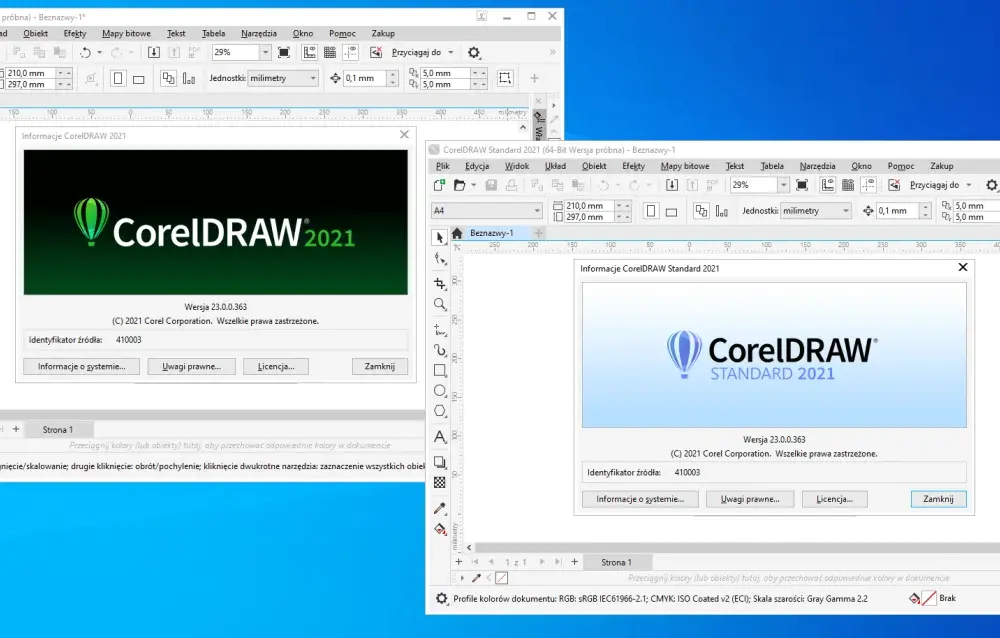This screenshot has width=1000, height=638.
Task: Set Portrait orientation in left window
Action: 118,78
